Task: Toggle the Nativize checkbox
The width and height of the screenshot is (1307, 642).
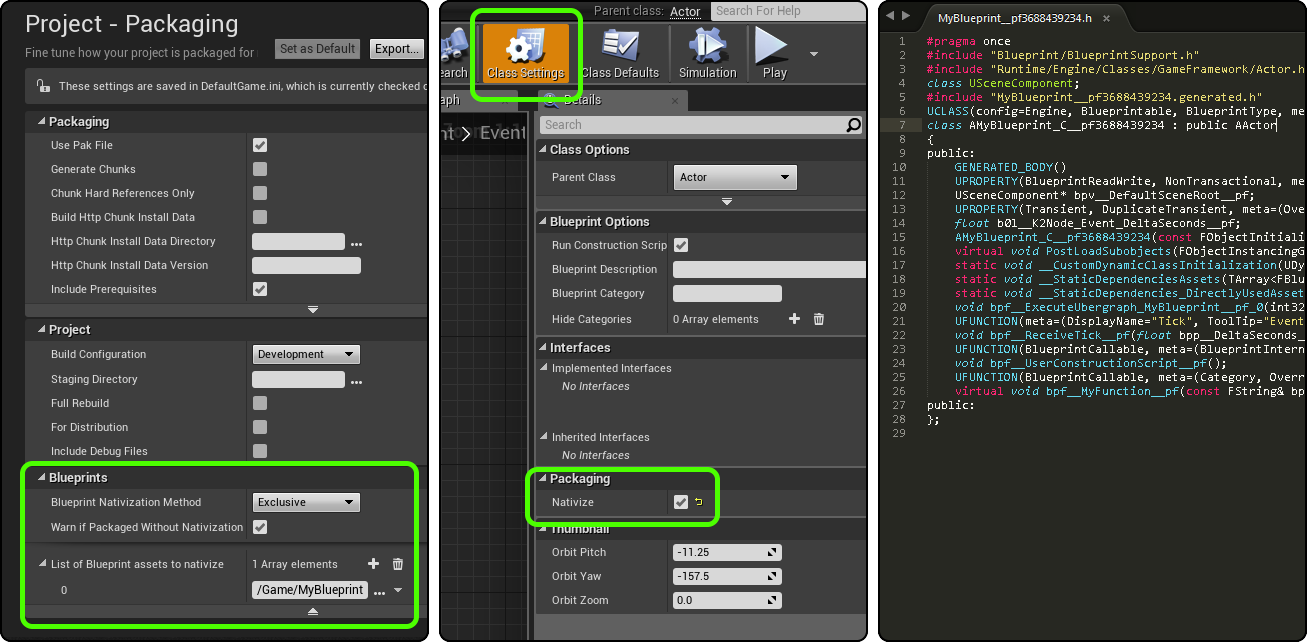Action: (x=681, y=502)
